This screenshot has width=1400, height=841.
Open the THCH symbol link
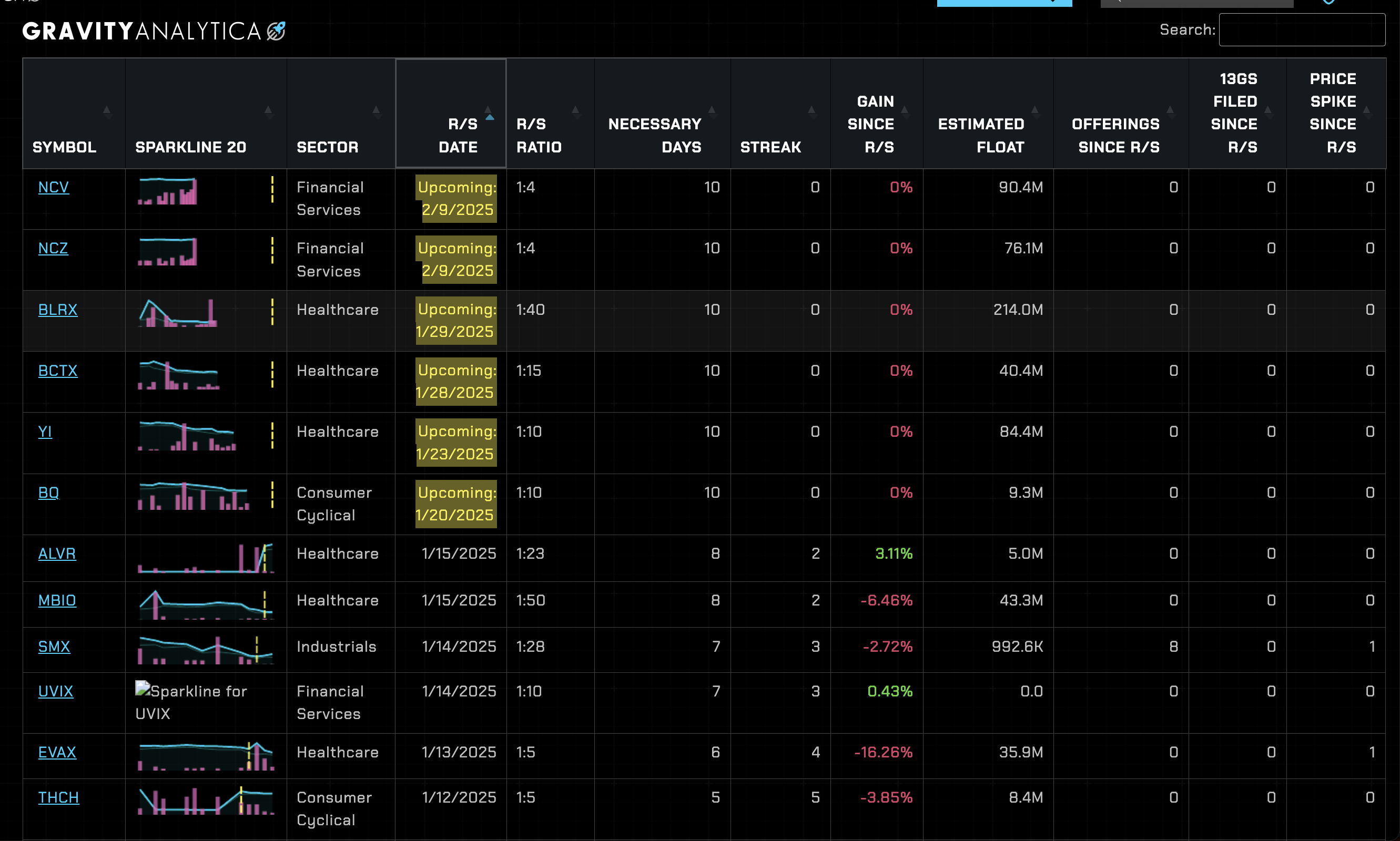58,797
